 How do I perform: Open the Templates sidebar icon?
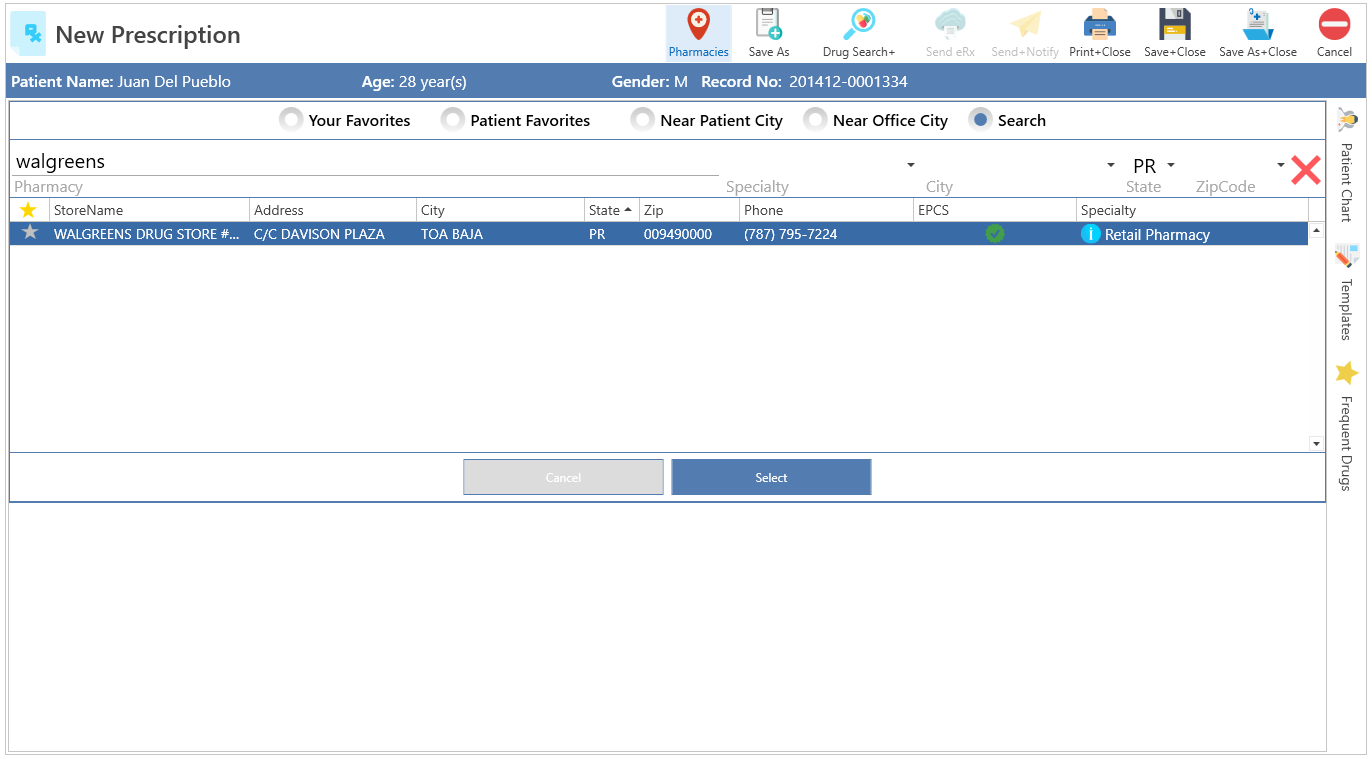1347,256
